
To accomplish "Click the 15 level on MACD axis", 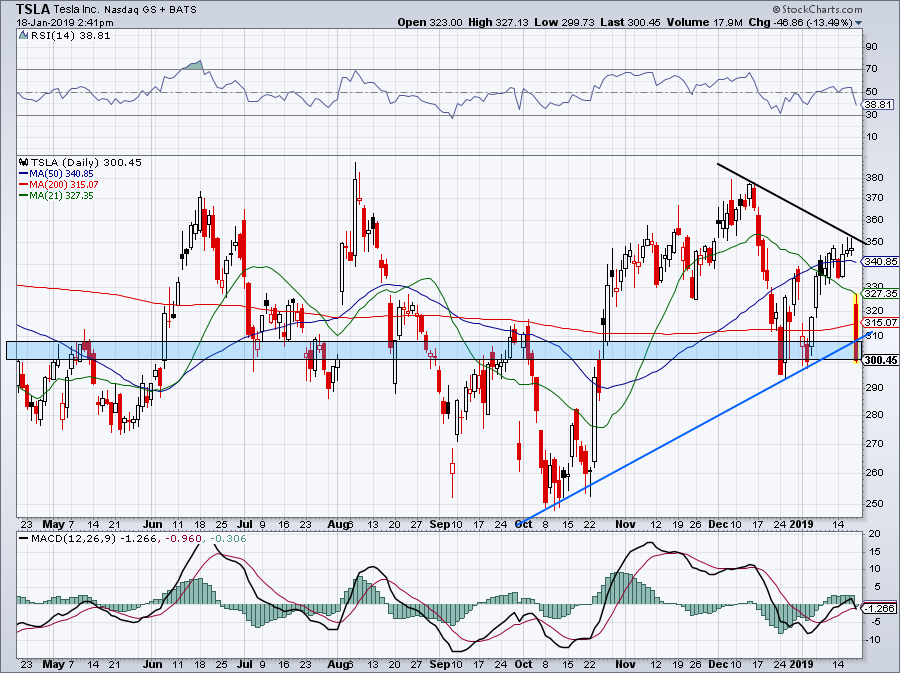I will (x=875, y=551).
